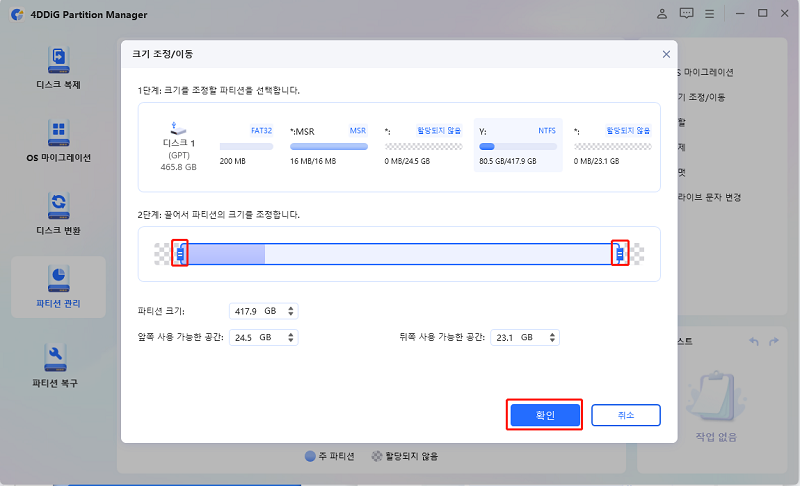
Task: Select the Y: NTFS partition
Action: 518,146
